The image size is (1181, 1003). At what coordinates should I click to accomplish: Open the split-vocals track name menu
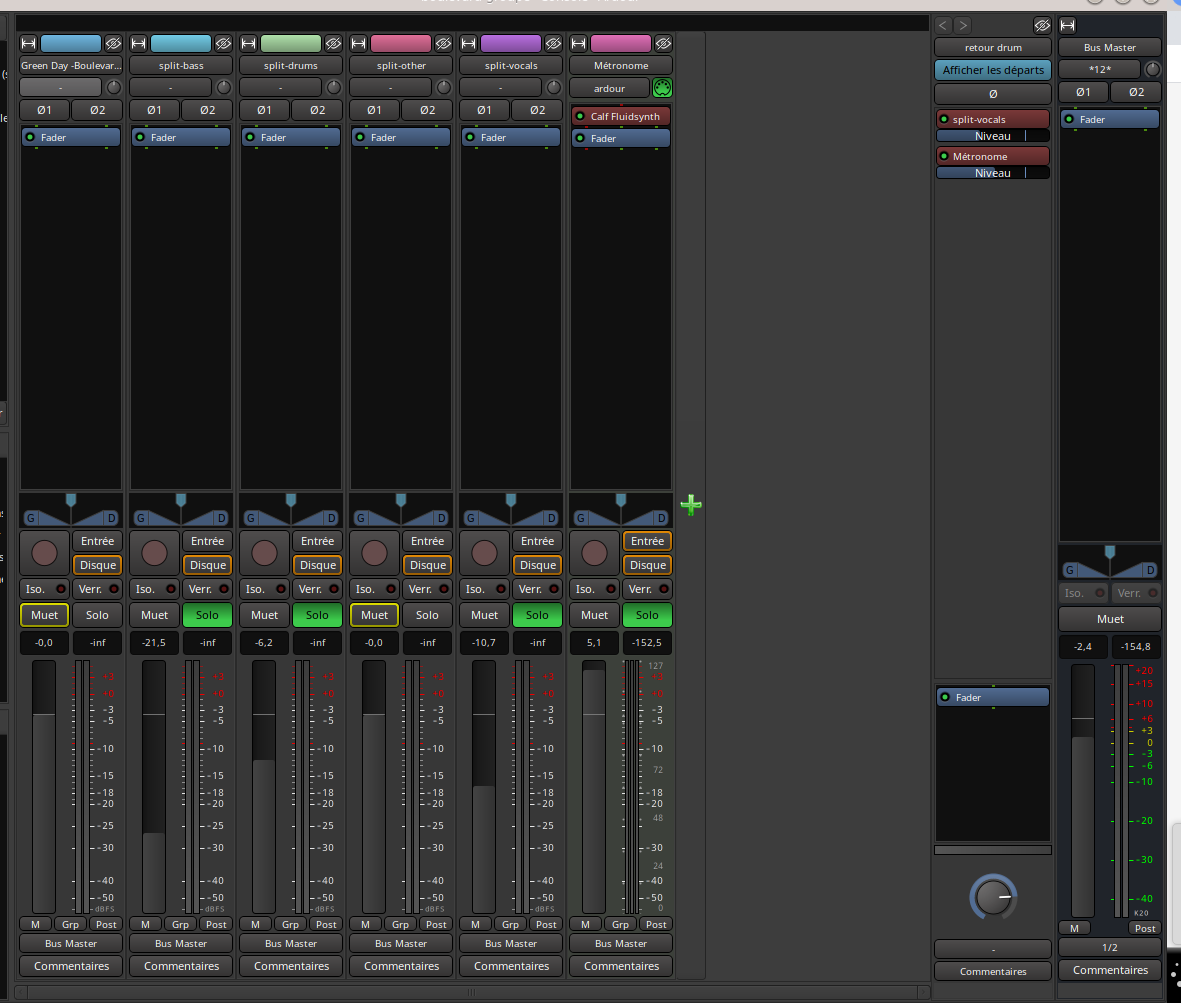511,66
